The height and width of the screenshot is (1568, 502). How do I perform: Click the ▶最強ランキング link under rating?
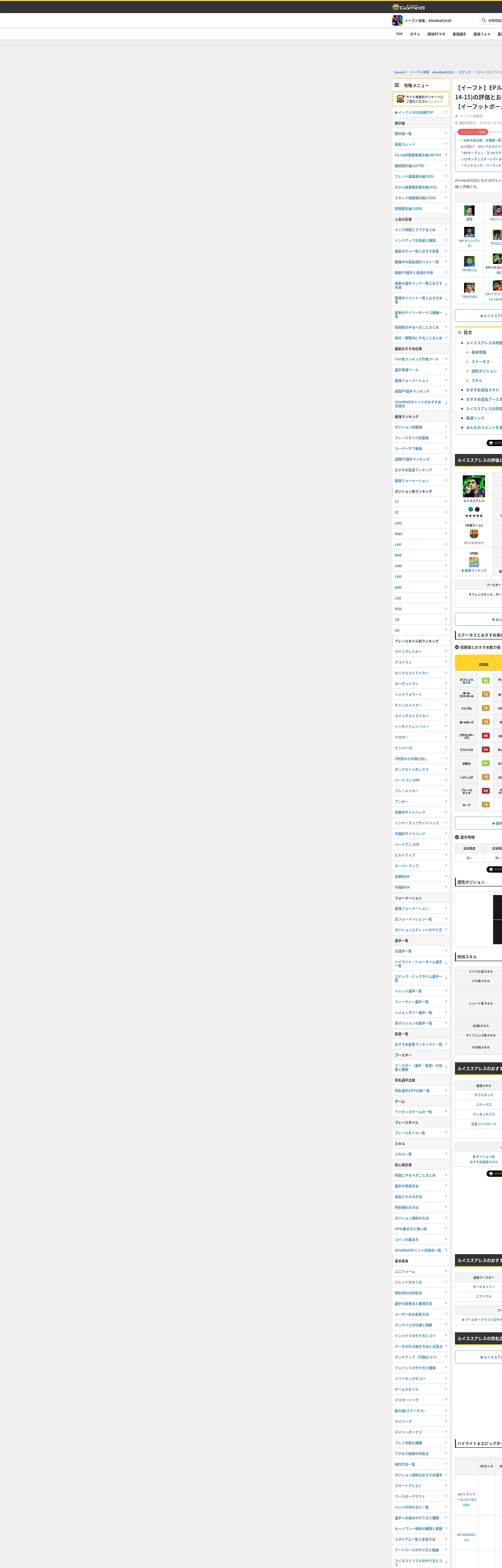click(x=474, y=570)
